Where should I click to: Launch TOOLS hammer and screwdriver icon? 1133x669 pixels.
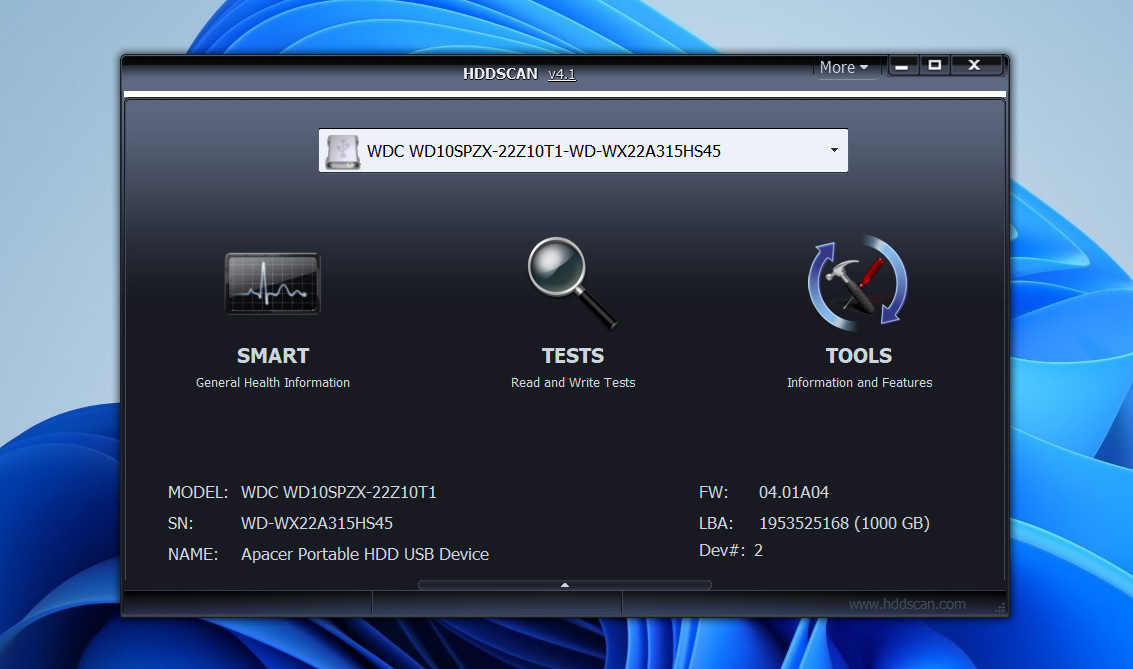[858, 283]
